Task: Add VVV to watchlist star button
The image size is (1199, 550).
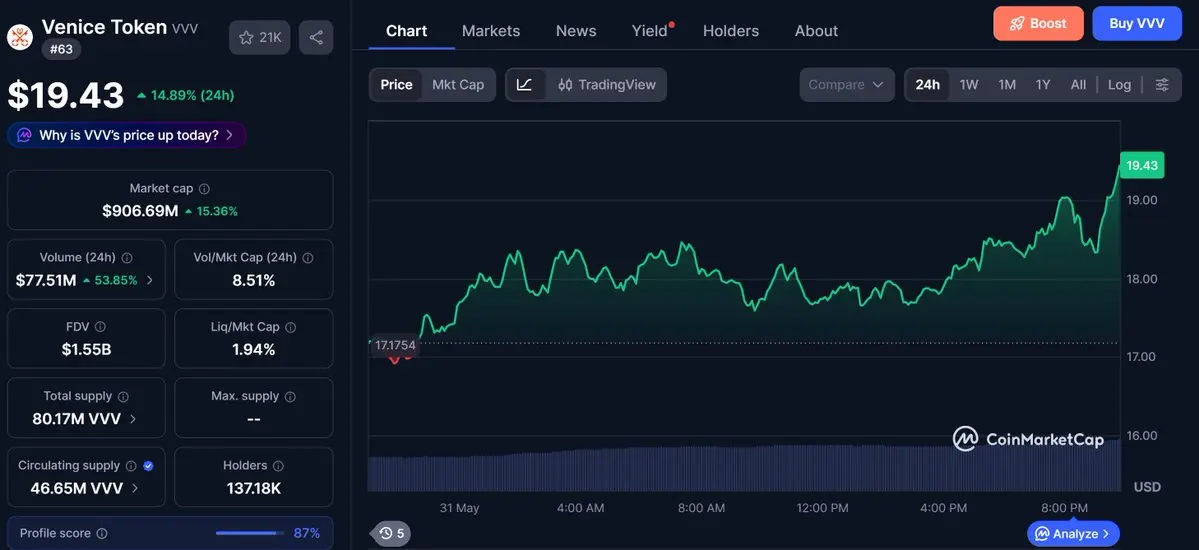Action: [259, 37]
